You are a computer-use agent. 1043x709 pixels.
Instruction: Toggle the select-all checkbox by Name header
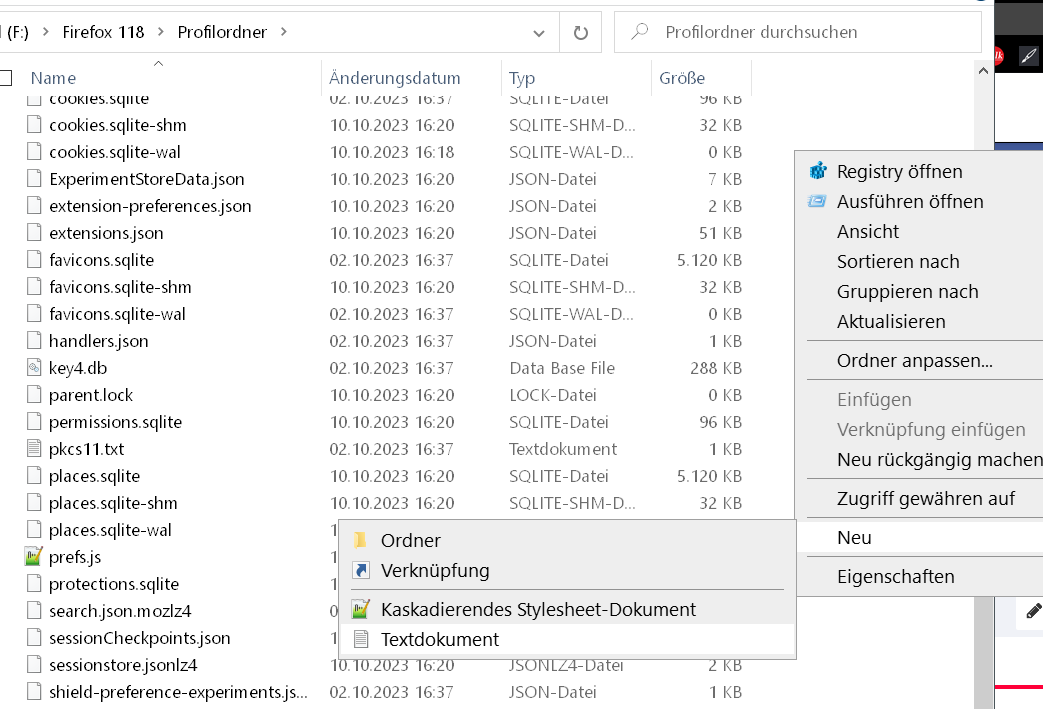coord(5,78)
